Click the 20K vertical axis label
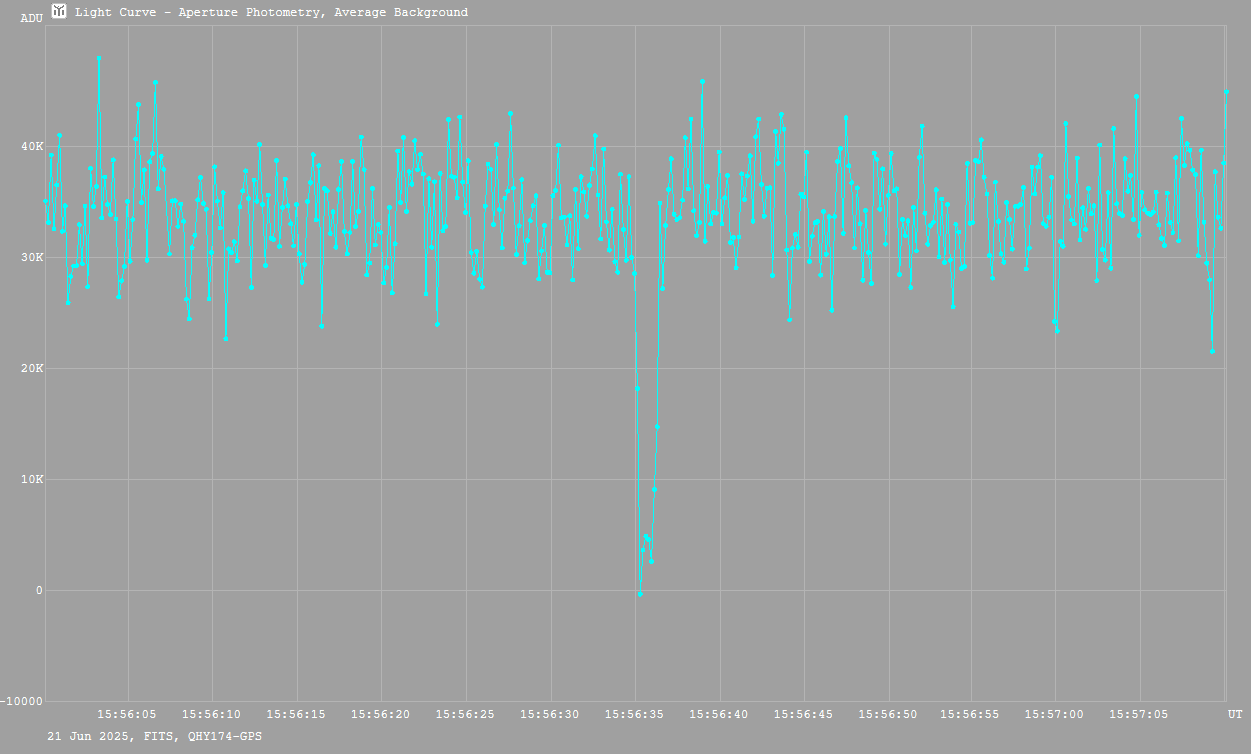The width and height of the screenshot is (1251, 754). click(33, 369)
